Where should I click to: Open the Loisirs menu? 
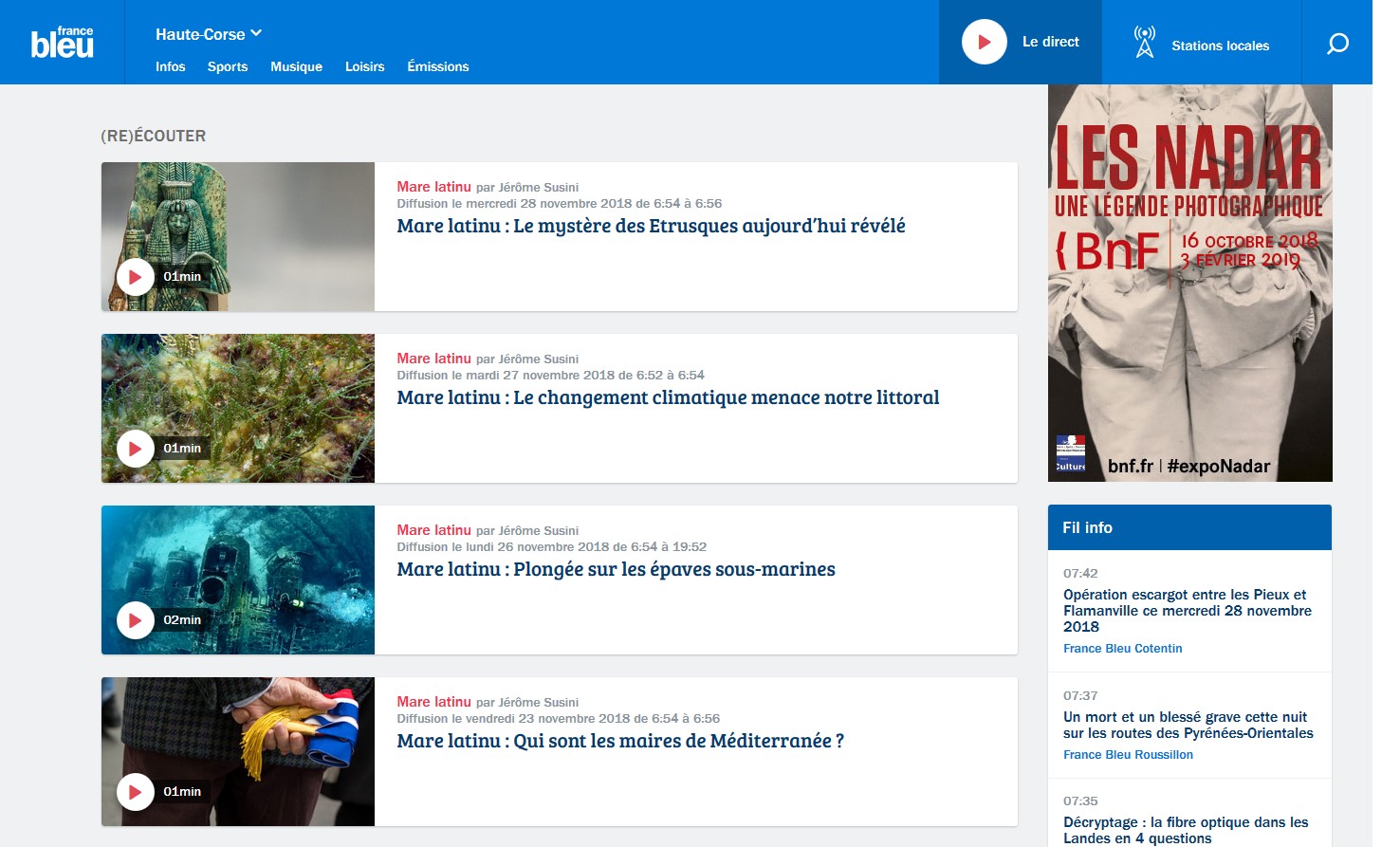coord(364,66)
